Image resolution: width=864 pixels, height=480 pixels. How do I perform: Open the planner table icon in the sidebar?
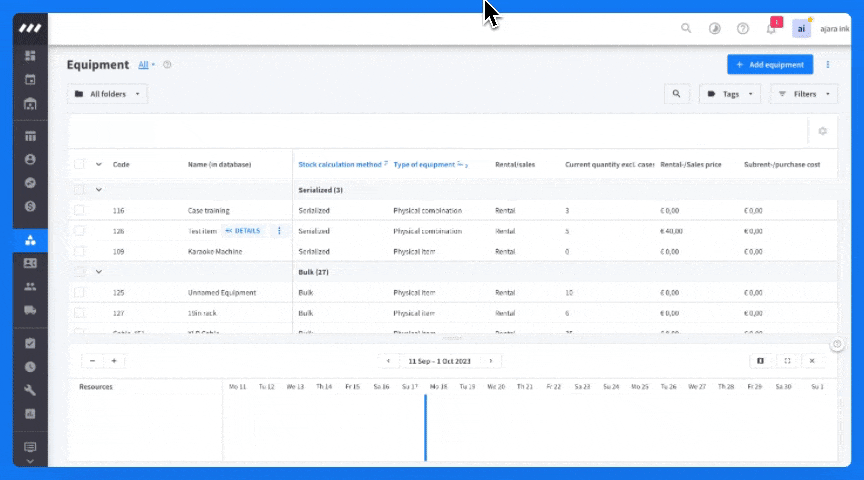tap(30, 136)
